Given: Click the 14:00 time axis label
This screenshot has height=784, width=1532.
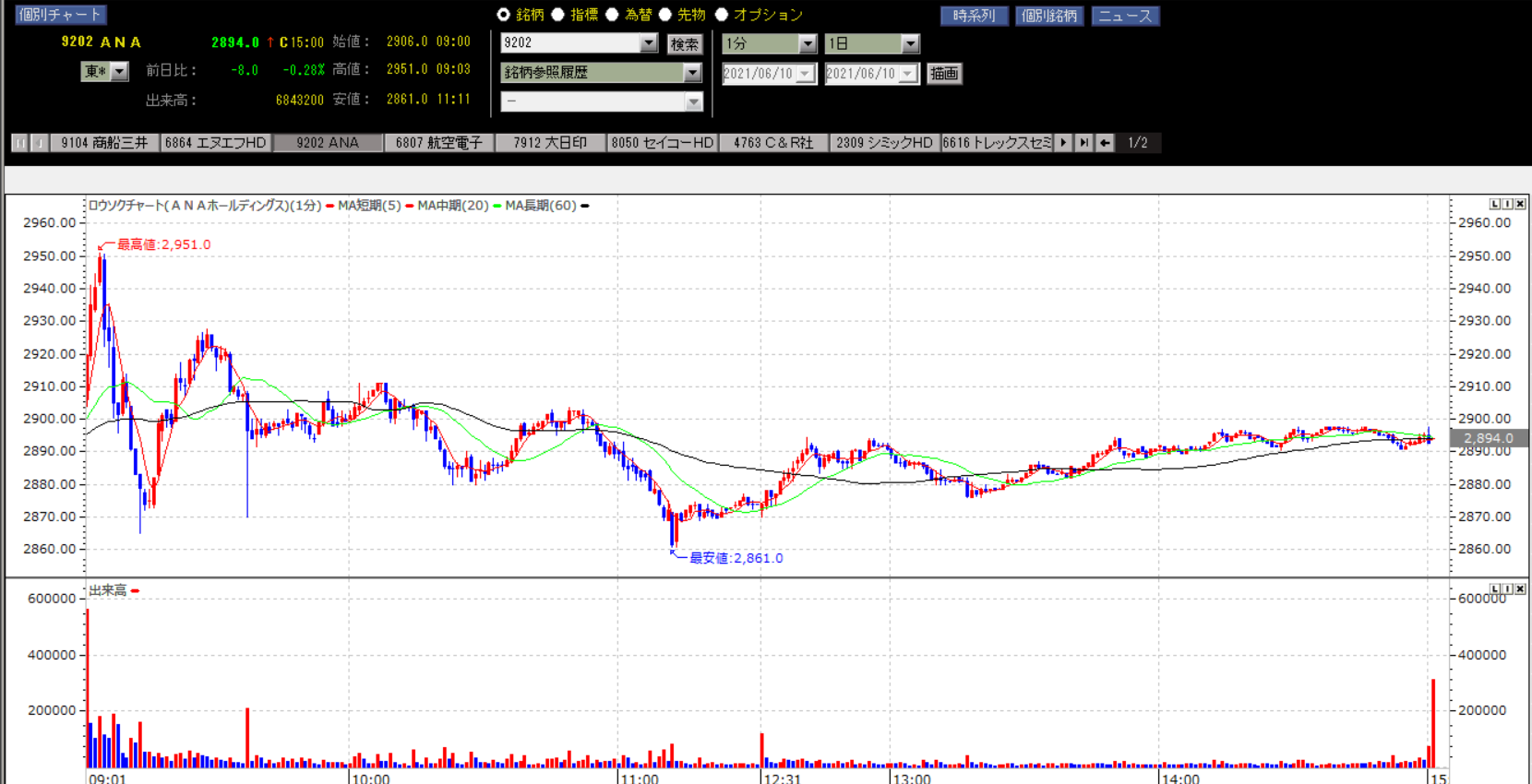Looking at the screenshot, I should 1180,779.
